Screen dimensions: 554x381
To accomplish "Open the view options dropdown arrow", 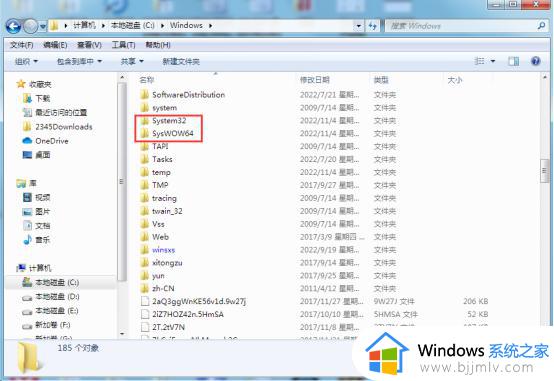I will coord(493,61).
